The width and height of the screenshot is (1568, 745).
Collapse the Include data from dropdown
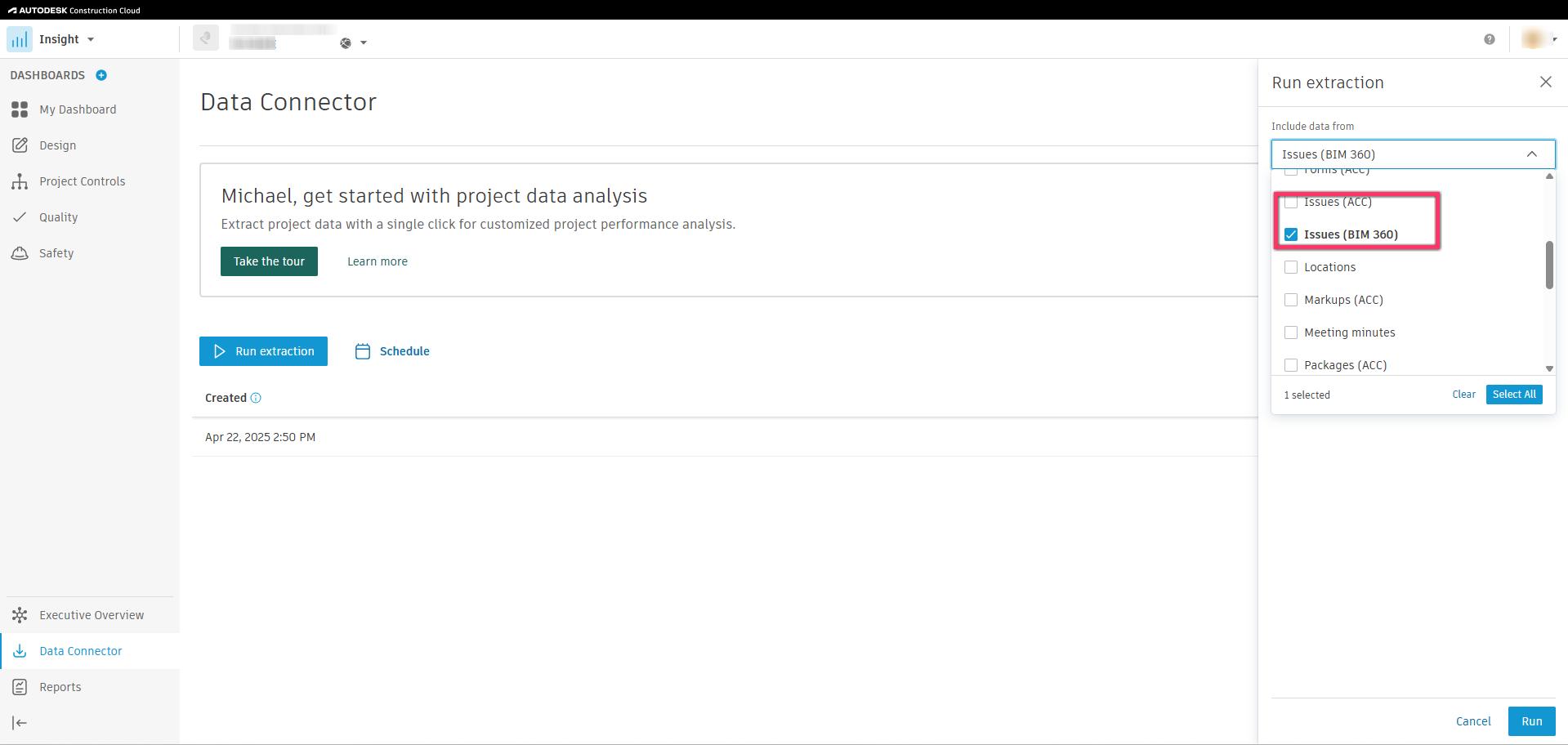pos(1530,154)
